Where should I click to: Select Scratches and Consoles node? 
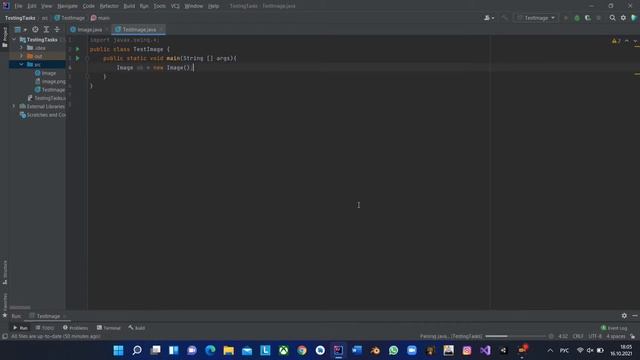[x=42, y=115]
